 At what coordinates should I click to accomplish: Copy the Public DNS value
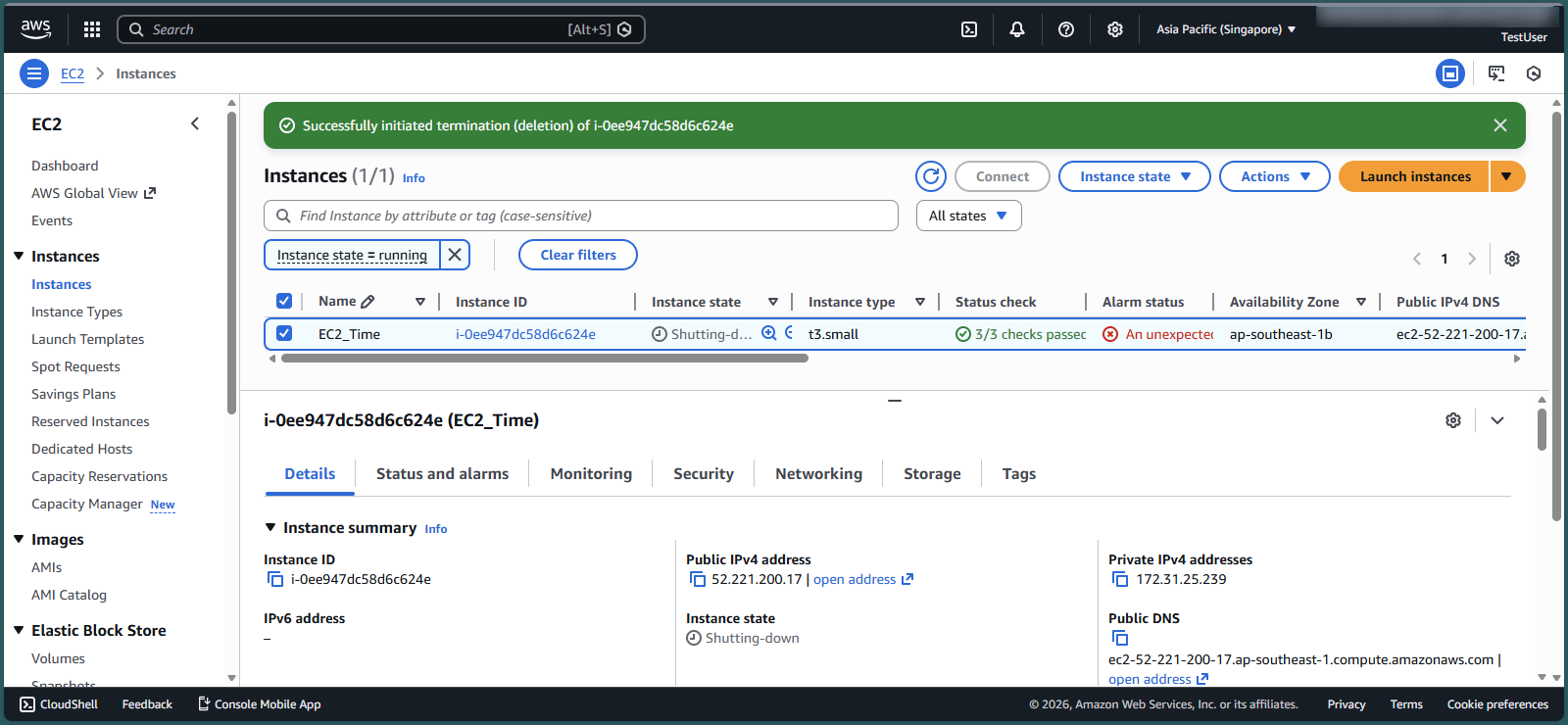[1120, 638]
